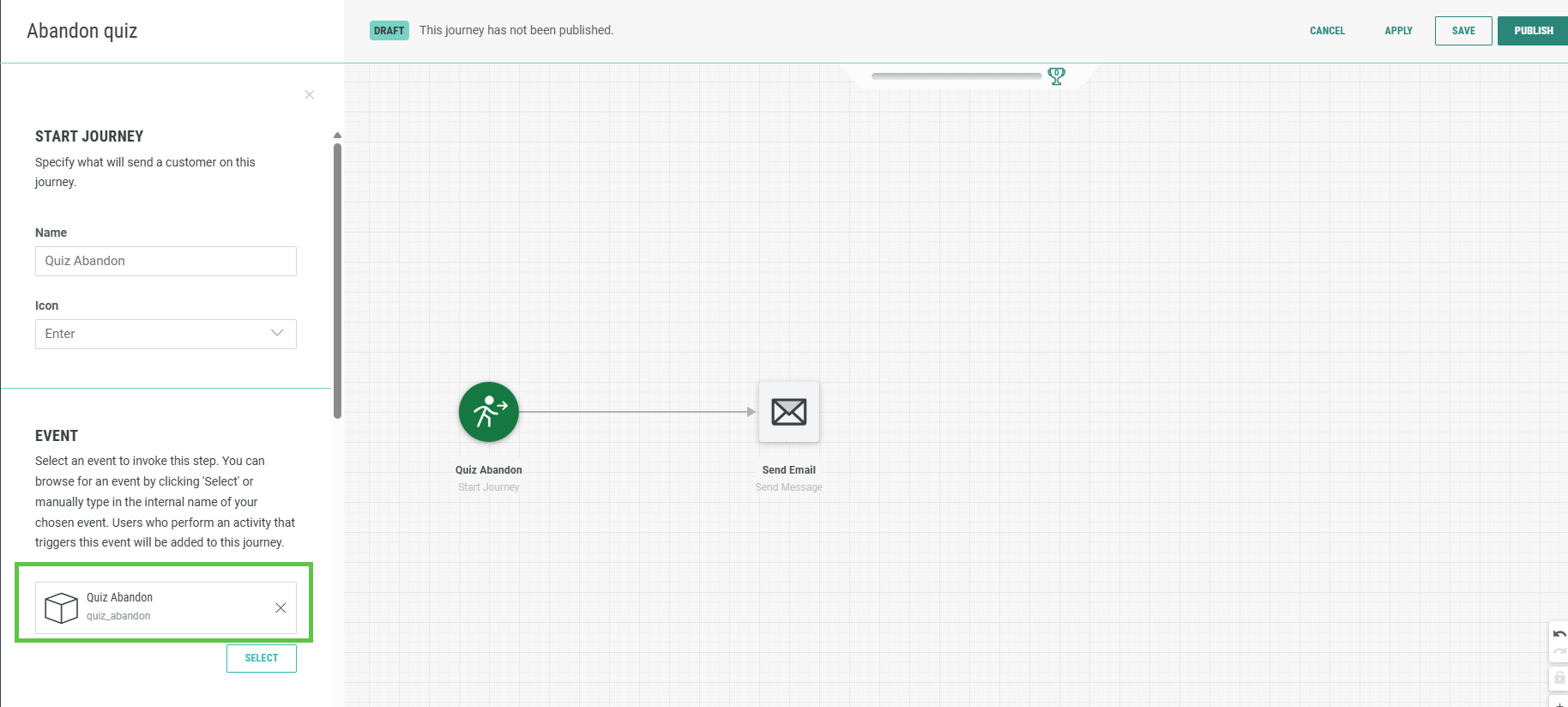Expand Icon options via the chevron arrow
Viewport: 1568px width, 707px height.
[x=277, y=333]
